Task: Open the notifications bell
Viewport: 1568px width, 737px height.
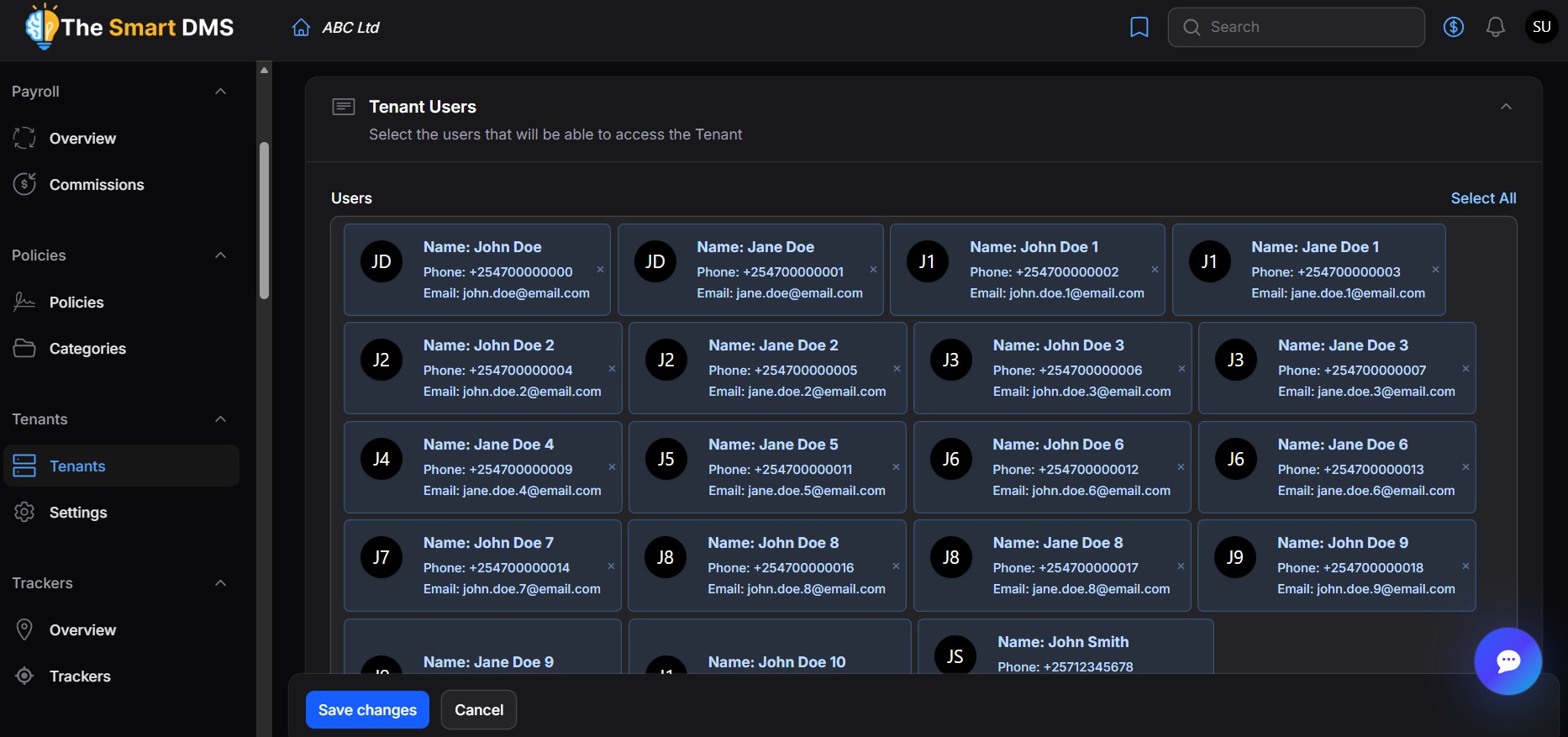Action: [x=1495, y=28]
